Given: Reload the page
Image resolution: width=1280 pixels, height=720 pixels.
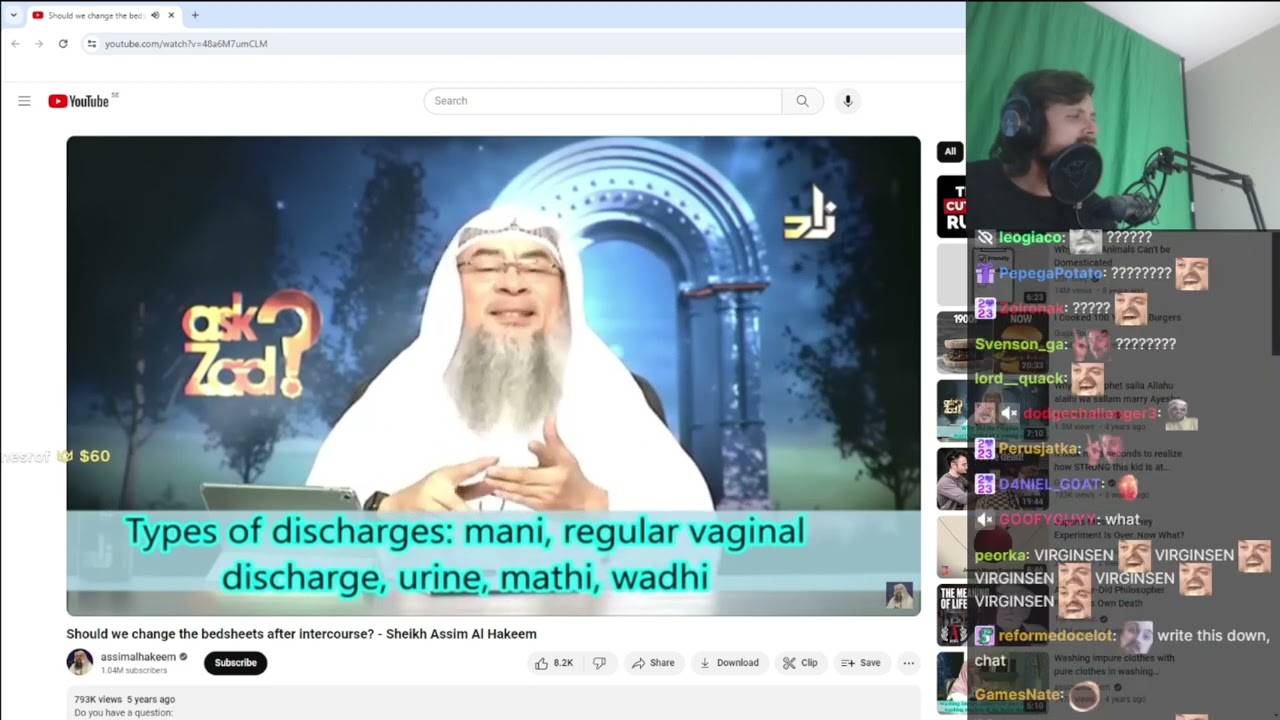Looking at the screenshot, I should pyautogui.click(x=63, y=44).
